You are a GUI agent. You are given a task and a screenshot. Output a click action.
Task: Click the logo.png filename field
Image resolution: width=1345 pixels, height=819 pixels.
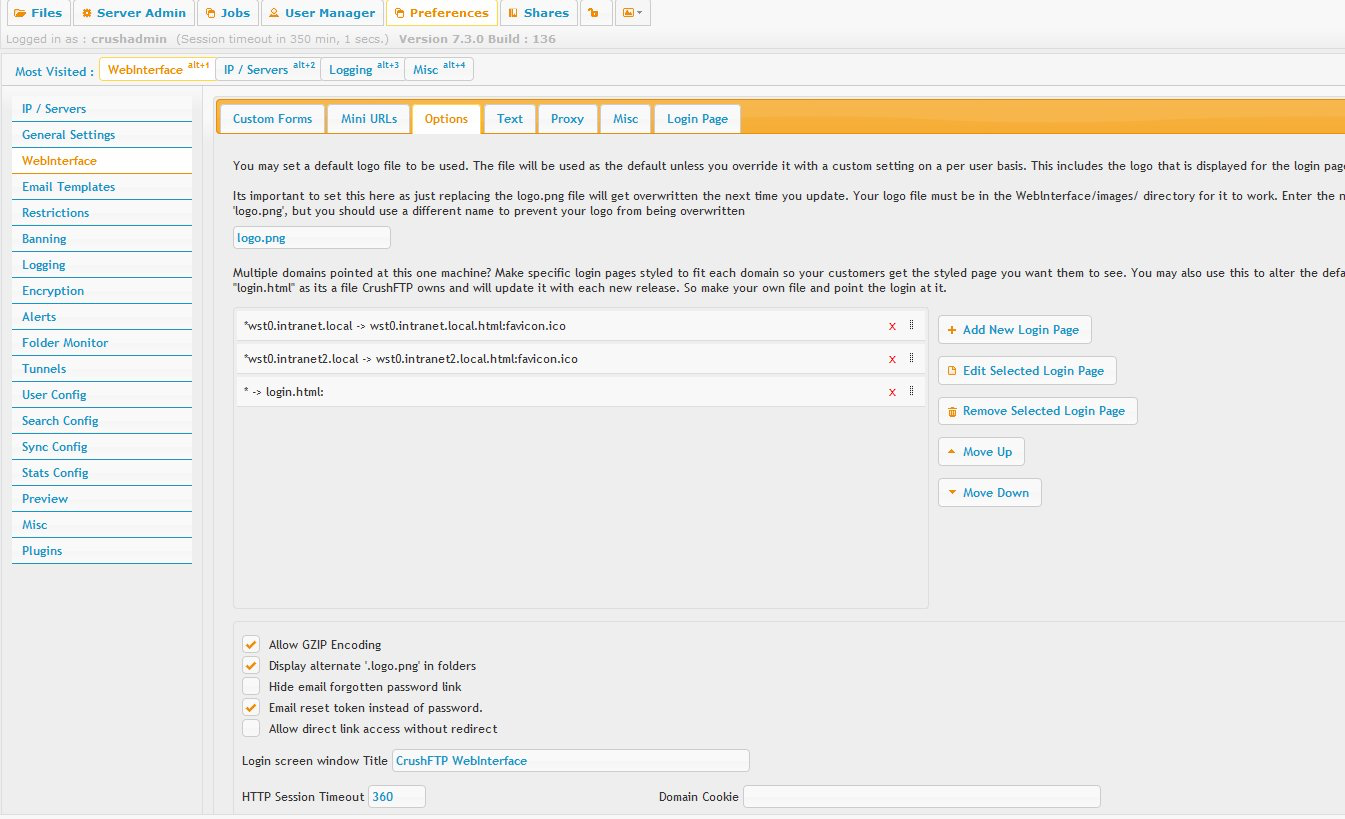pos(312,238)
